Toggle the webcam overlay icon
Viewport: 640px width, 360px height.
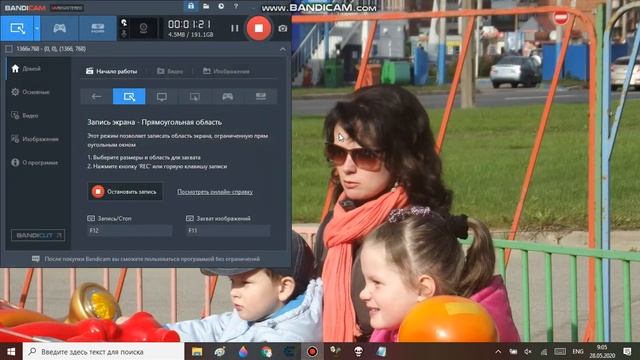click(143, 28)
